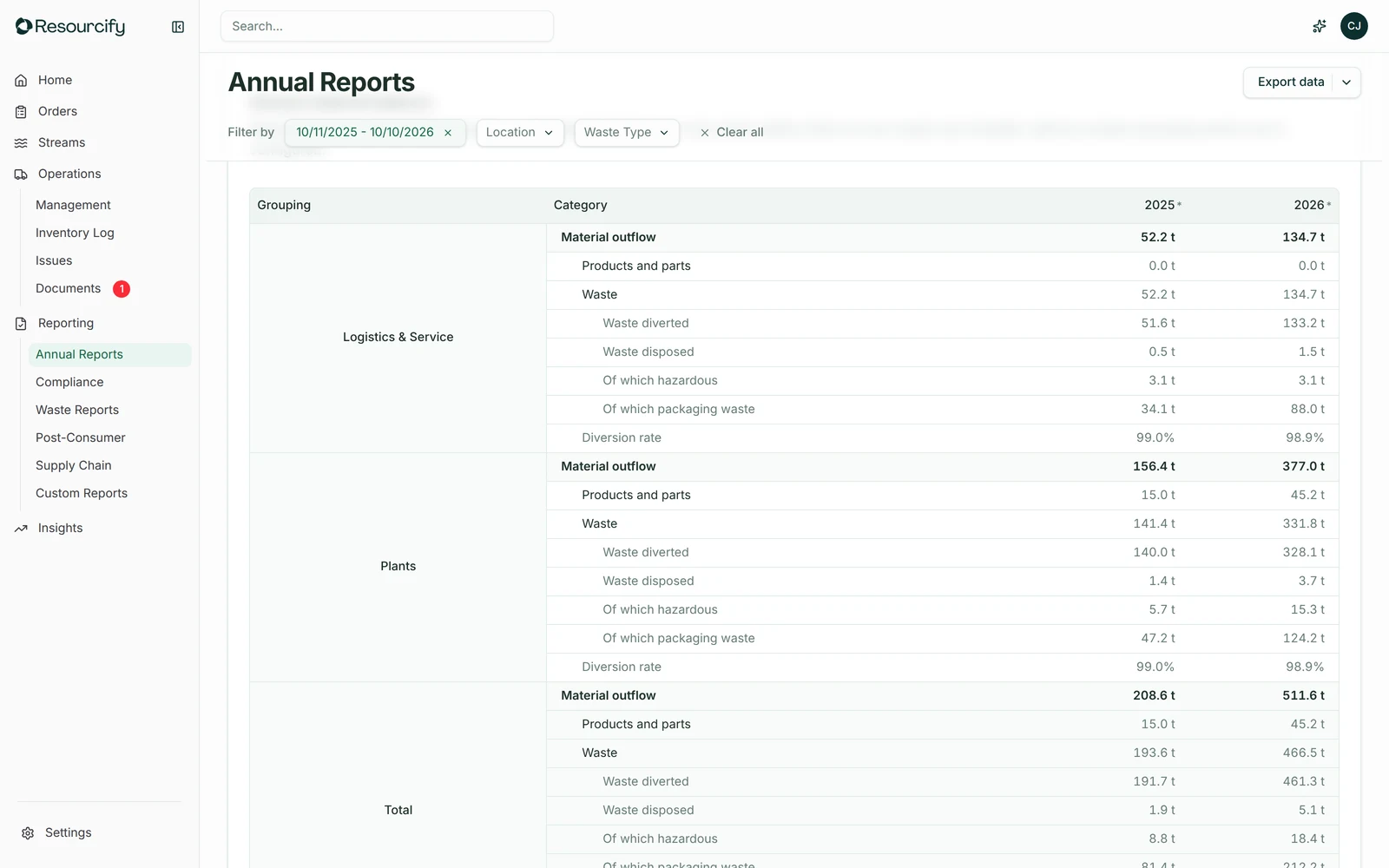Screen dimensions: 1389x868
Task: Click Logistics Material outflow 52.2 t value
Action: tap(1158, 237)
